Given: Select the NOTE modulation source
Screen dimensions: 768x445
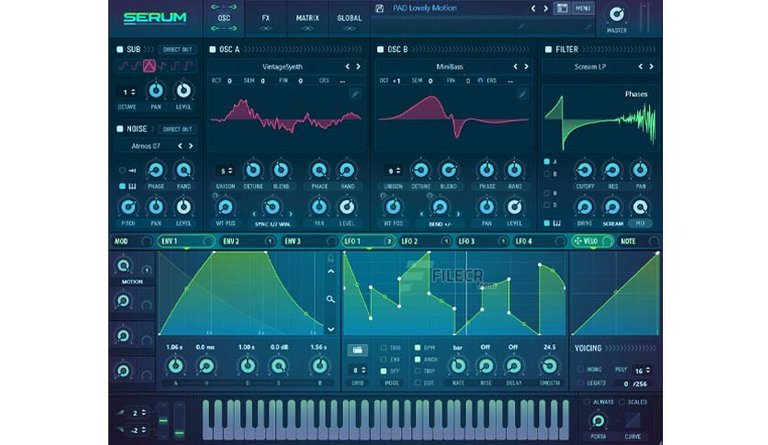Looking at the screenshot, I should tap(638, 241).
